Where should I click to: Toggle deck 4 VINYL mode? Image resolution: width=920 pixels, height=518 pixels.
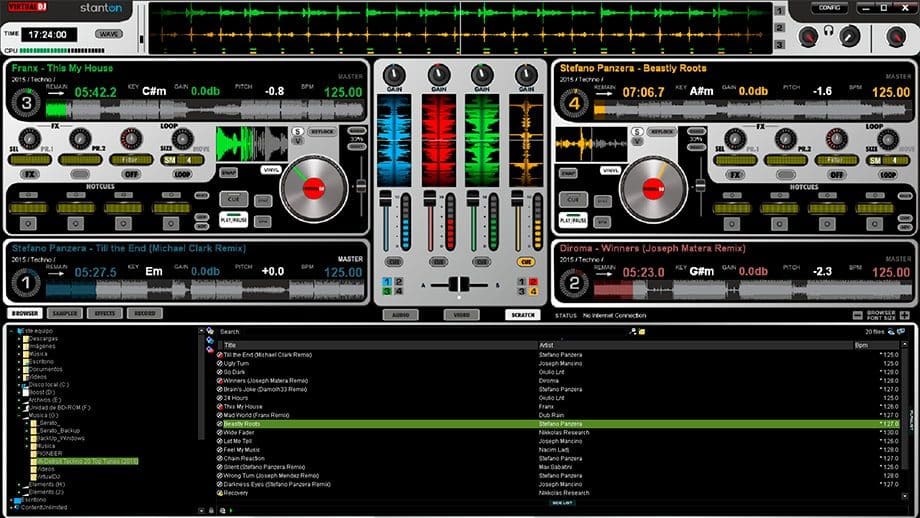(x=610, y=171)
